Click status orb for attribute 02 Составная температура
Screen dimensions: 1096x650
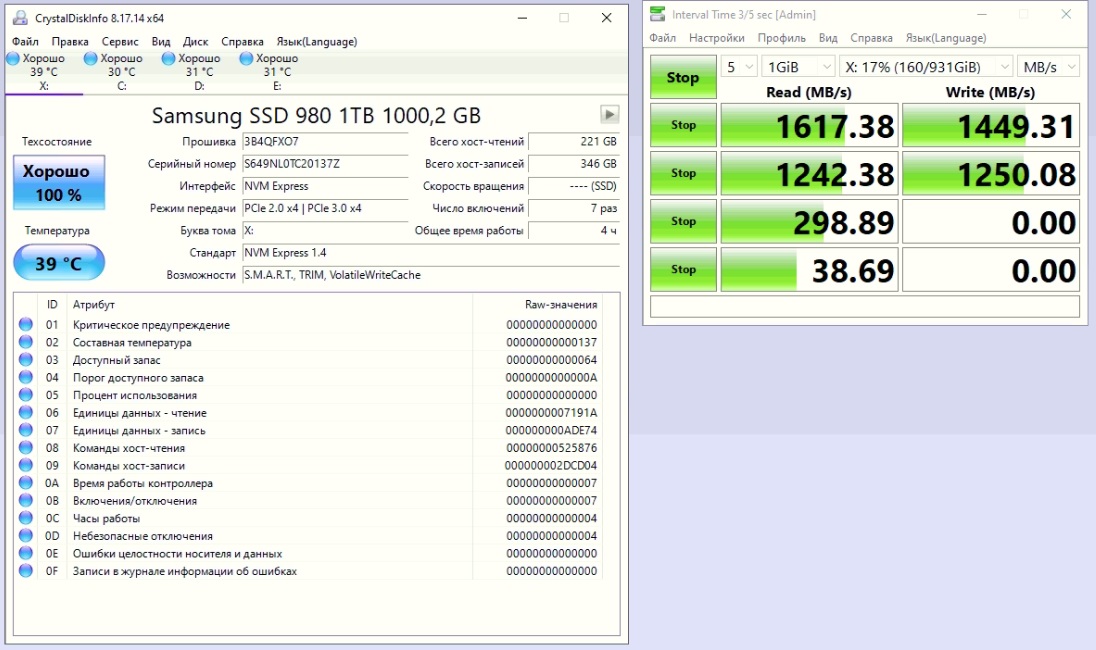pos(26,342)
